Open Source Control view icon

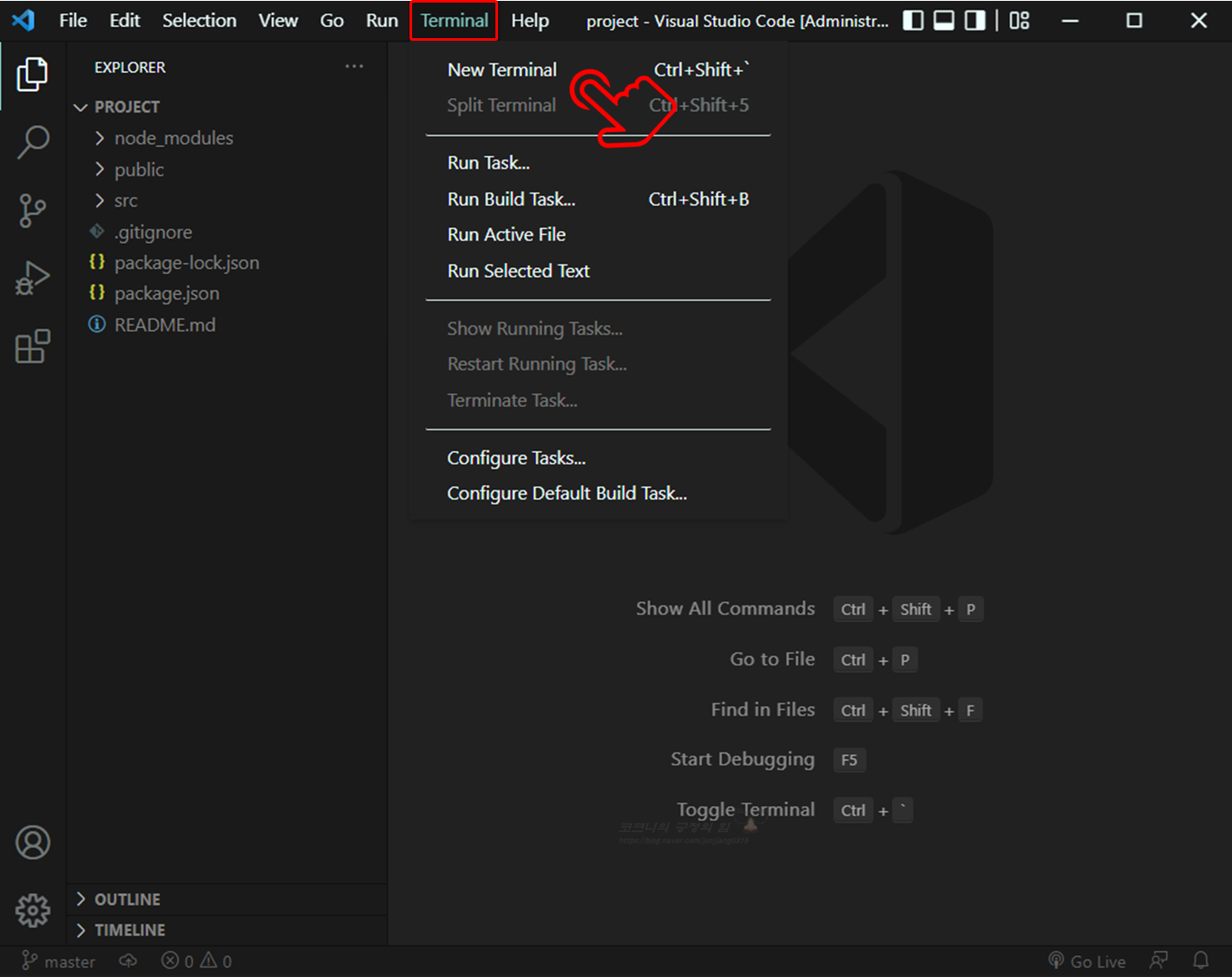click(33, 211)
